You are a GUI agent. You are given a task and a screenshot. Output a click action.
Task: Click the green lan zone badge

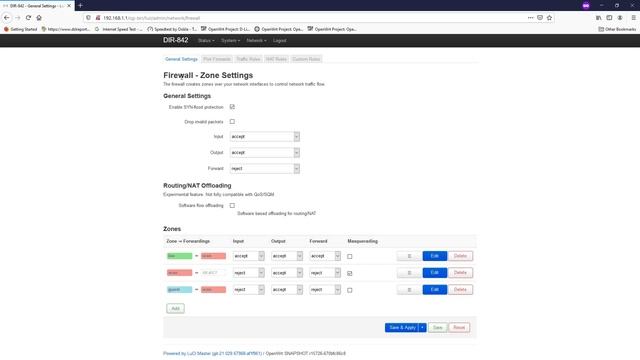click(179, 256)
